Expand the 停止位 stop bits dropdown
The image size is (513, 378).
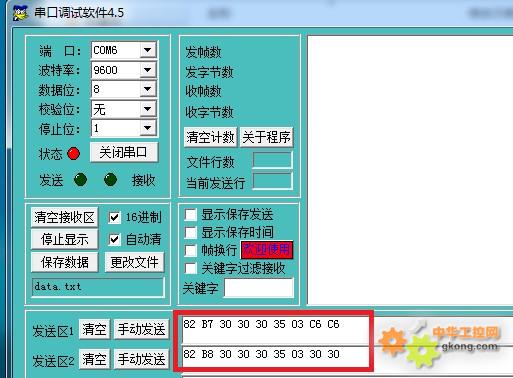148,128
